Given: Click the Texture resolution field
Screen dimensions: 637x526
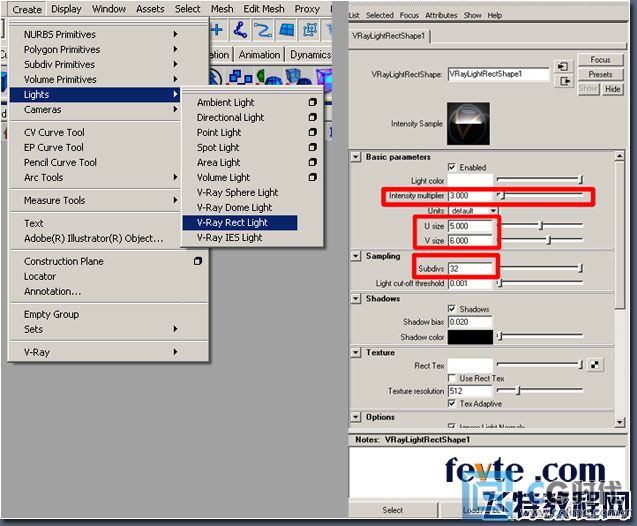Looking at the screenshot, I should tap(470, 391).
